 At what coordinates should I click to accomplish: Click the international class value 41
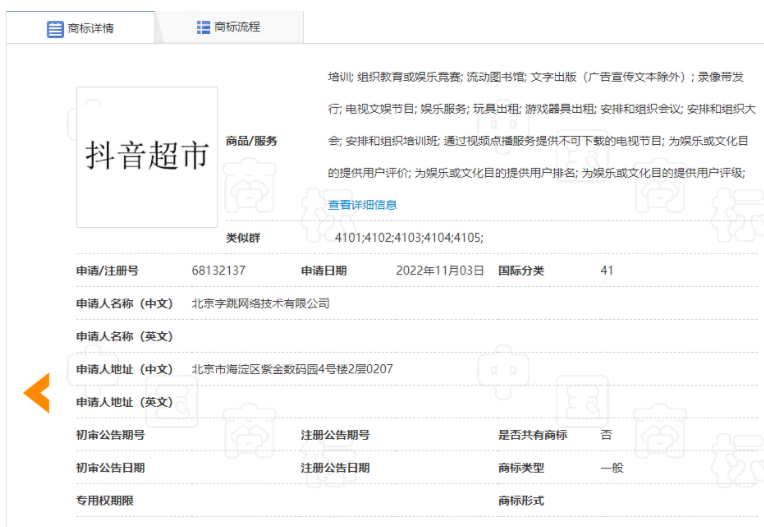(x=606, y=270)
